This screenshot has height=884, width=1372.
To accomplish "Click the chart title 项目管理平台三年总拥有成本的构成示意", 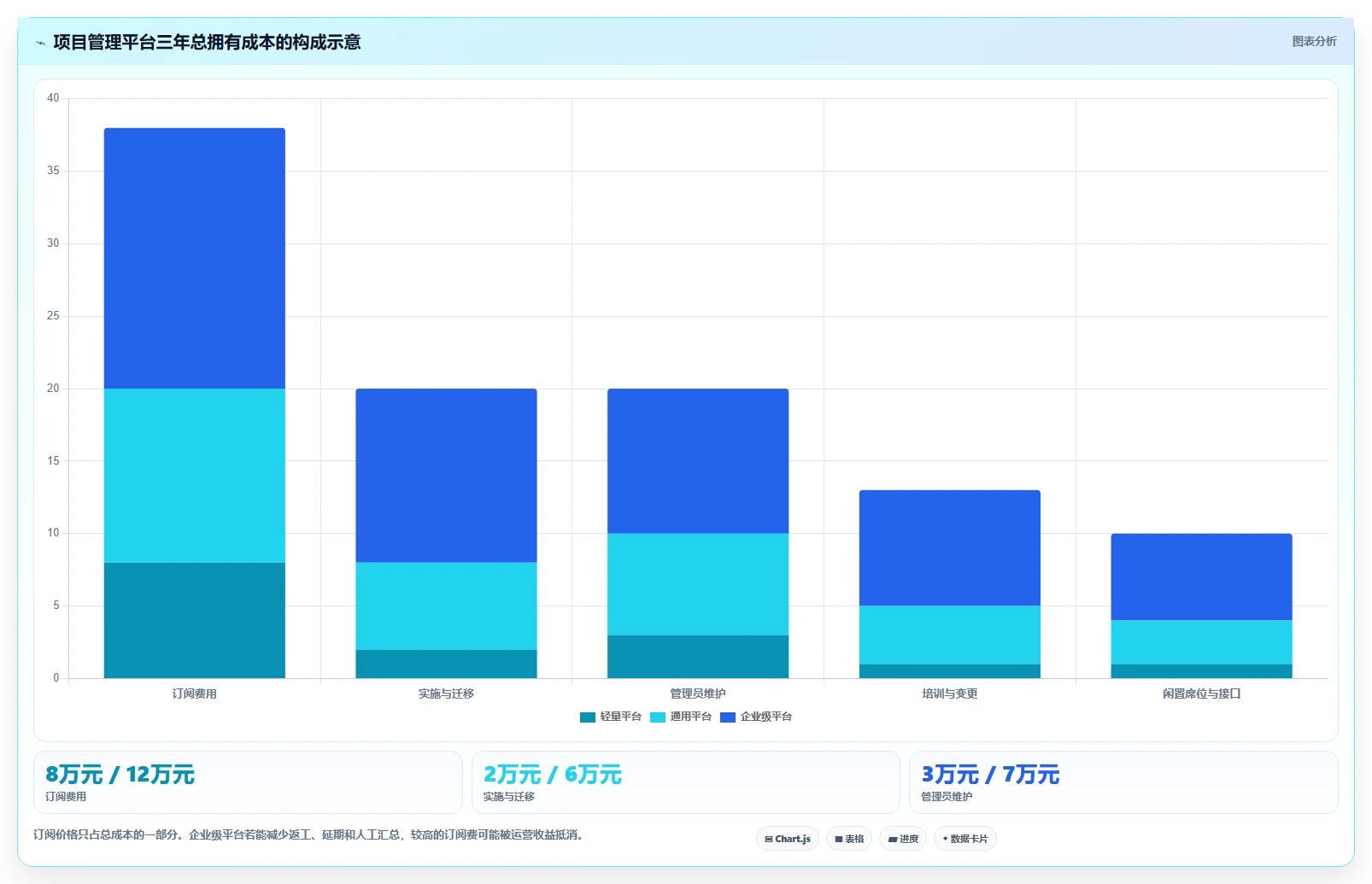I will coord(207,42).
